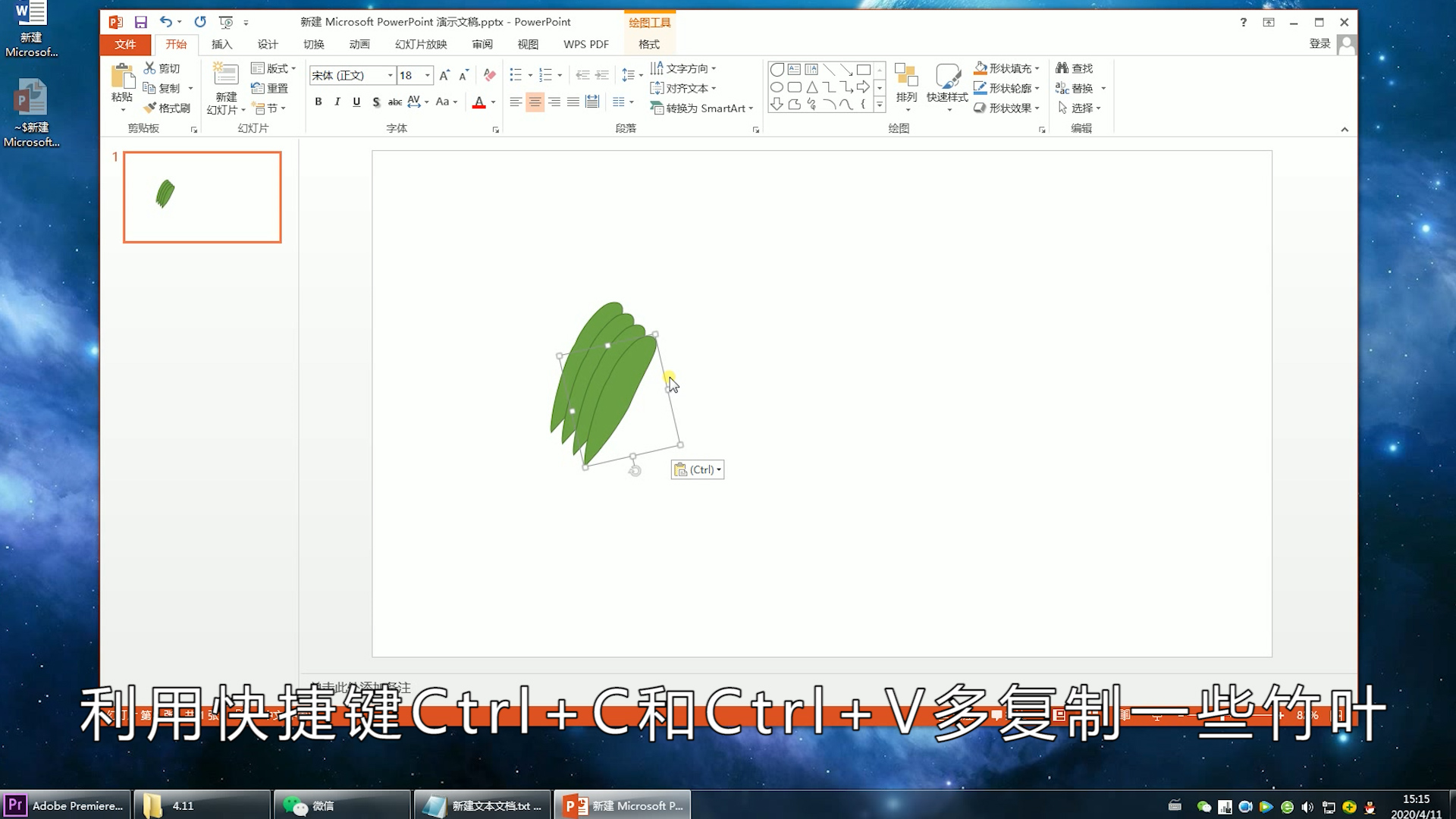Click the Format Painter brush icon
This screenshot has height=819, width=1456.
pos(150,108)
